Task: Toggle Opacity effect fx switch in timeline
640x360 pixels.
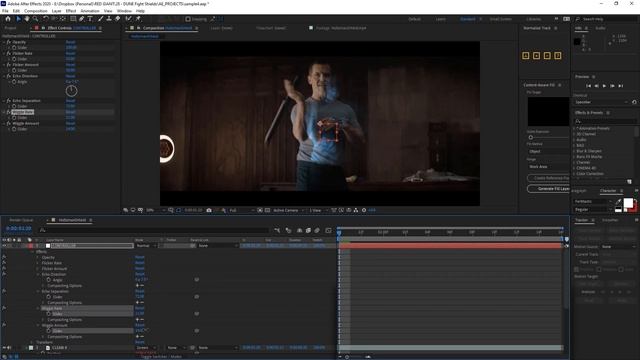Action: [x=4, y=258]
